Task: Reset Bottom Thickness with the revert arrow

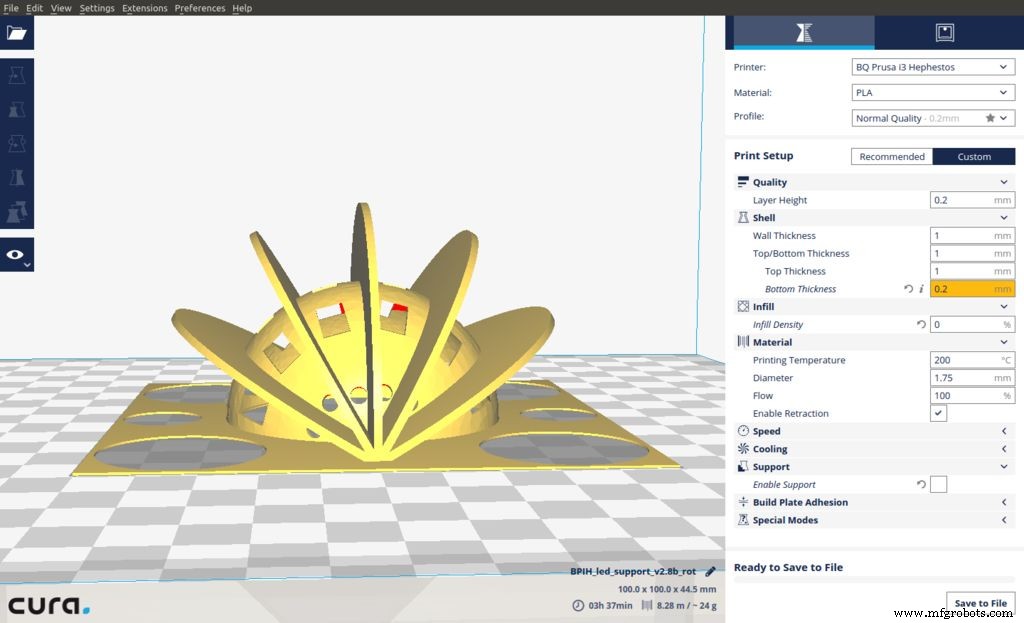Action: [908, 289]
